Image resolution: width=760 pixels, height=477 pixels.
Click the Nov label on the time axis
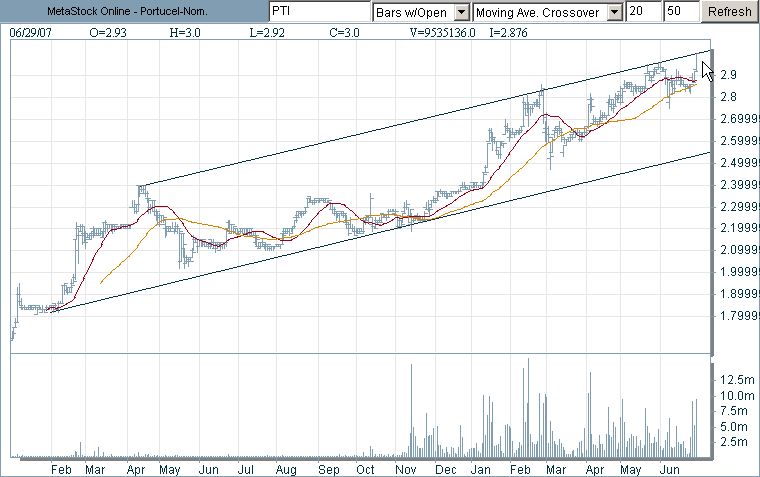[405, 468]
